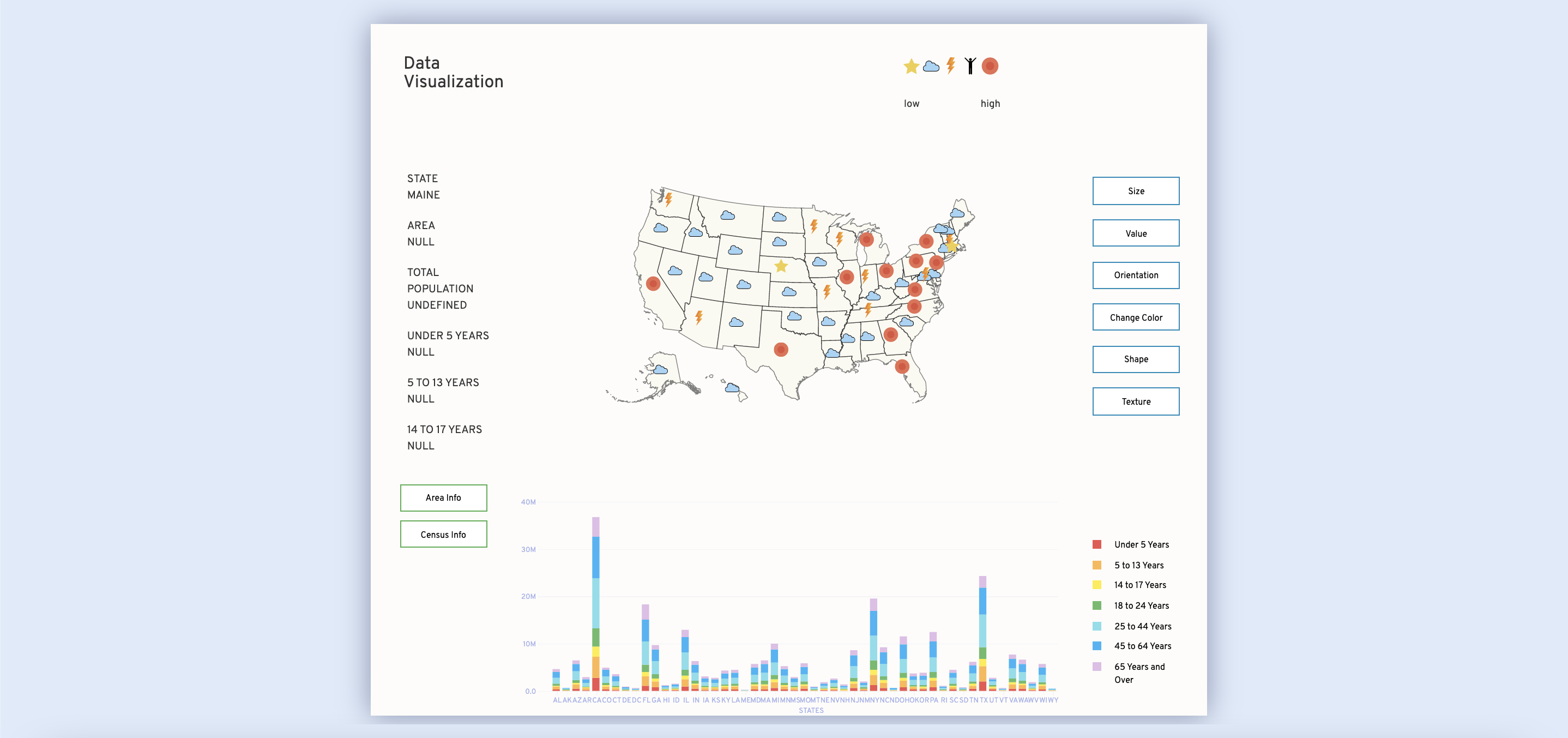Image resolution: width=1568 pixels, height=738 pixels.
Task: Select the yellow star on Nebraska
Action: coord(781,266)
